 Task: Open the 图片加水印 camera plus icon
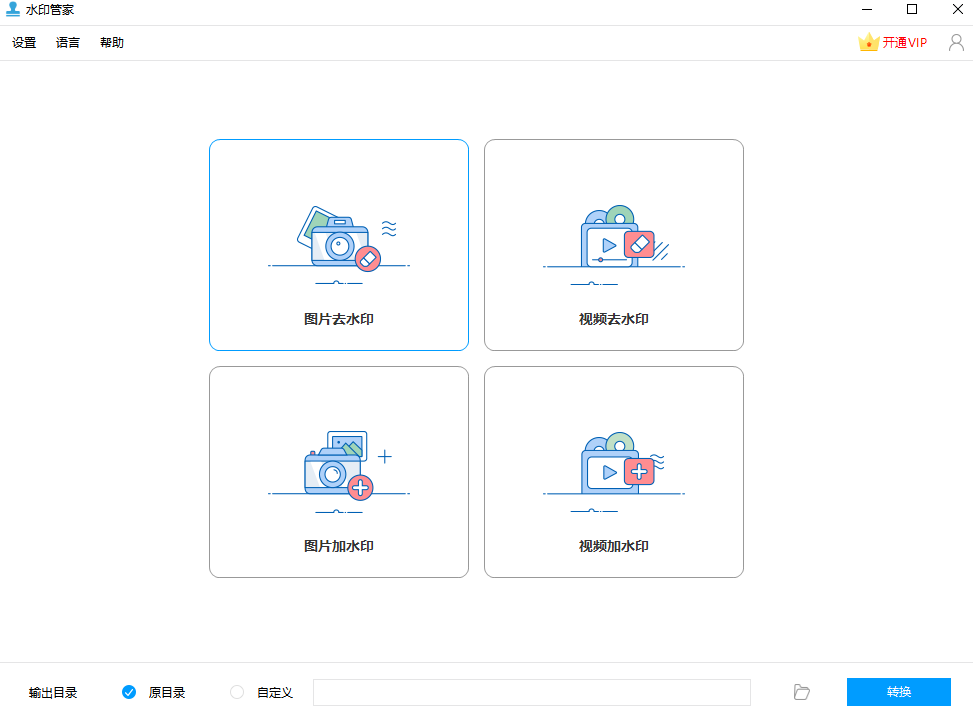(x=339, y=472)
